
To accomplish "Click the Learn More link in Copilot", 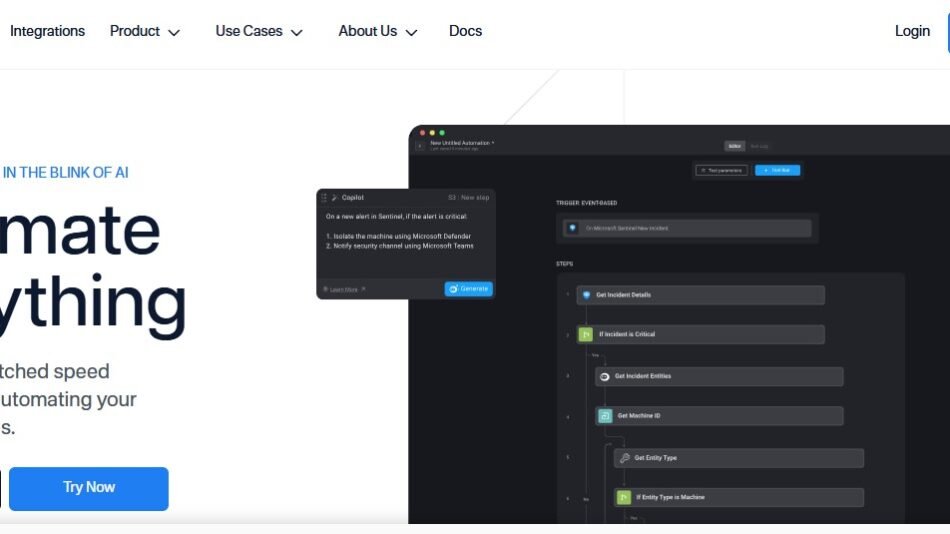I will (x=344, y=289).
